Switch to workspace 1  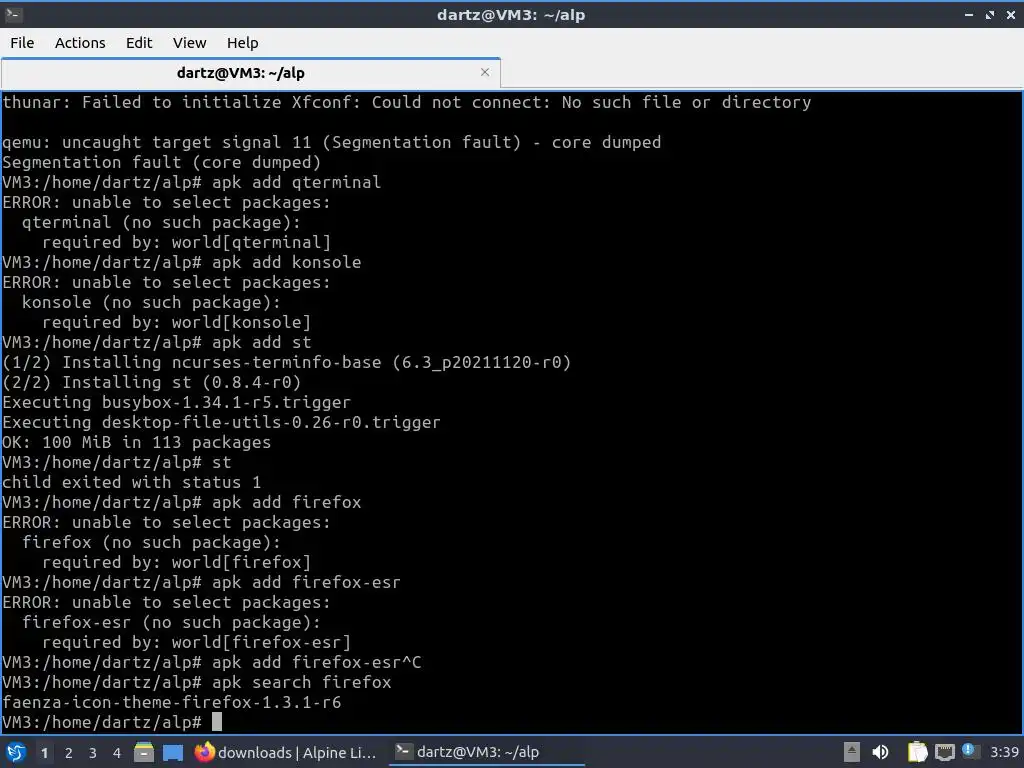tap(44, 753)
